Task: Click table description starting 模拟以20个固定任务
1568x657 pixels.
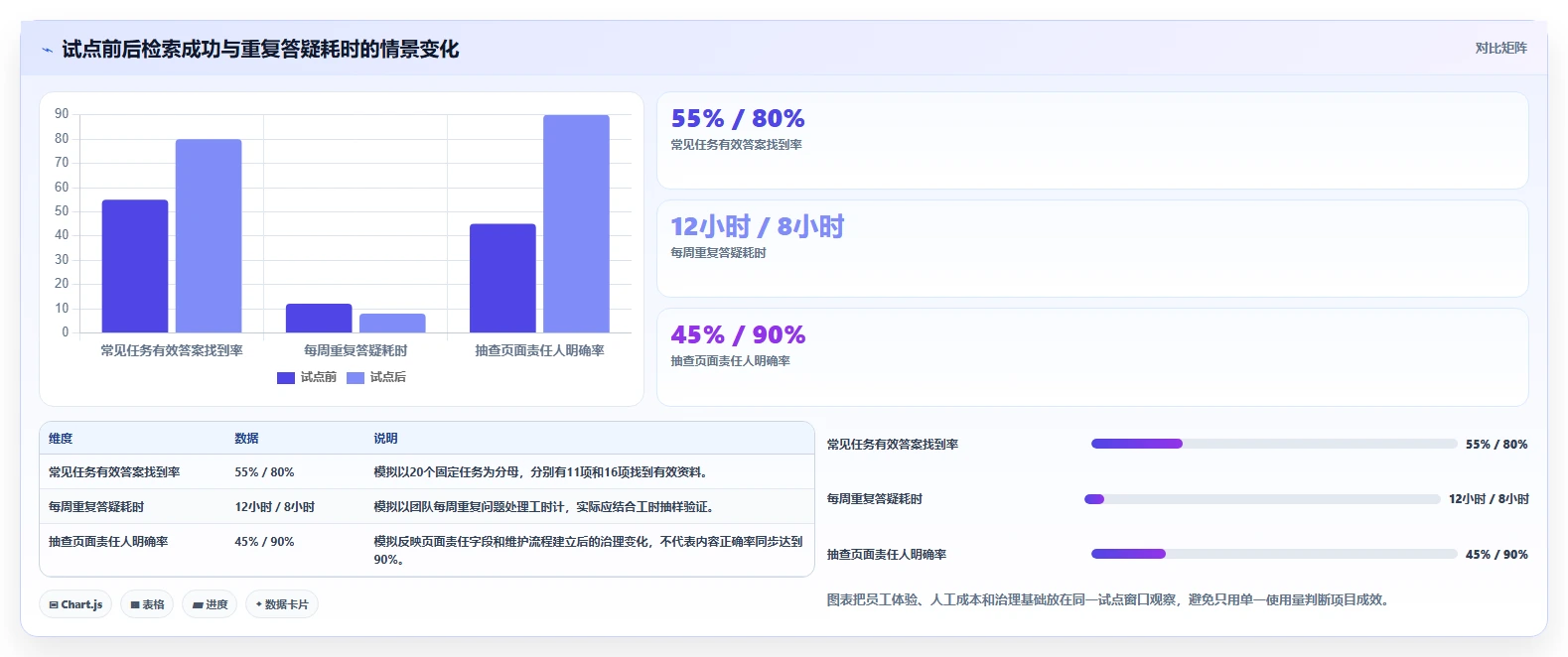Action: tap(540, 472)
